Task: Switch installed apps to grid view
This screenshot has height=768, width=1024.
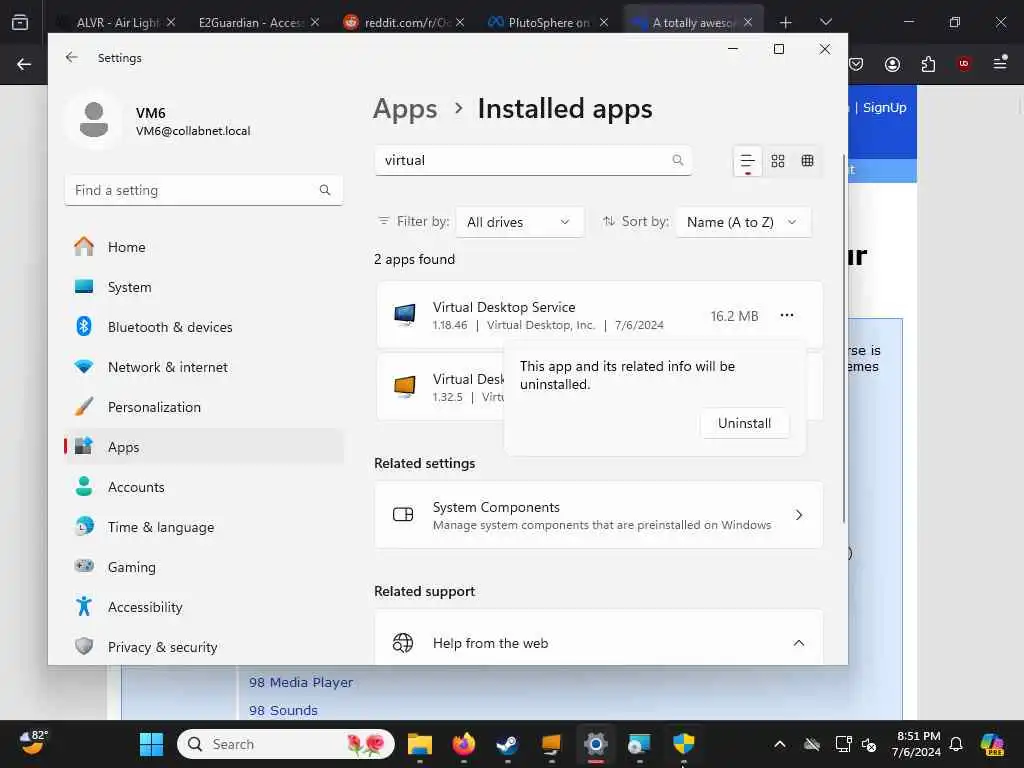Action: pyautogui.click(x=778, y=161)
